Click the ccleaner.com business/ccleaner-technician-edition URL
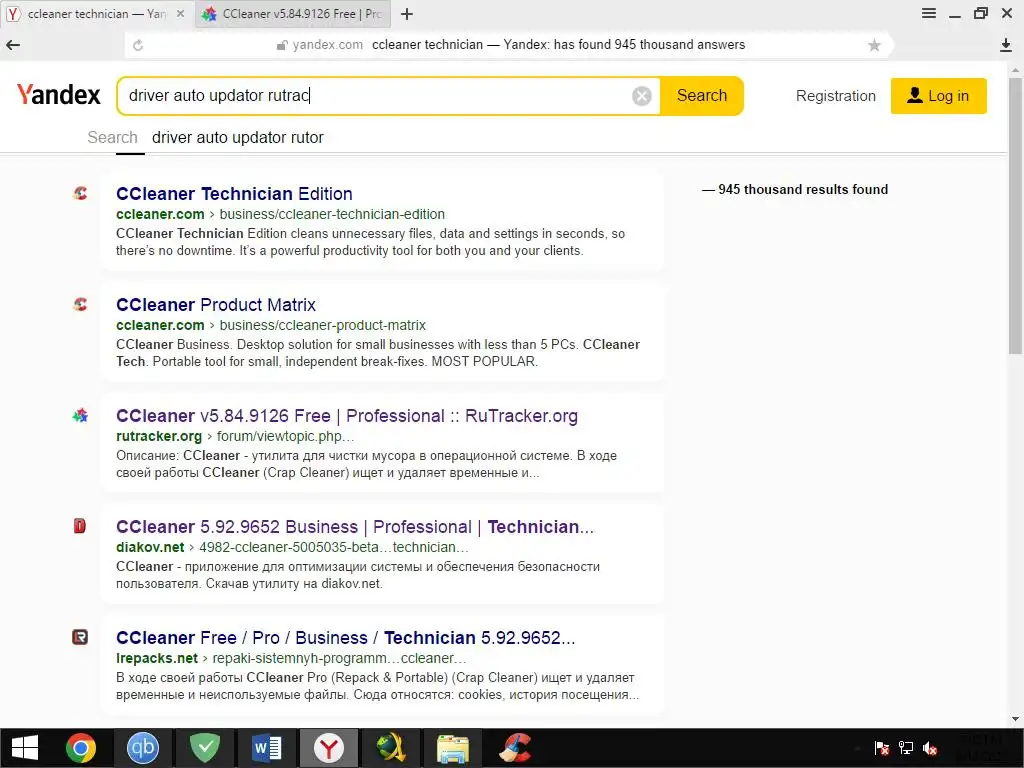This screenshot has height=768, width=1024. pyautogui.click(x=280, y=214)
